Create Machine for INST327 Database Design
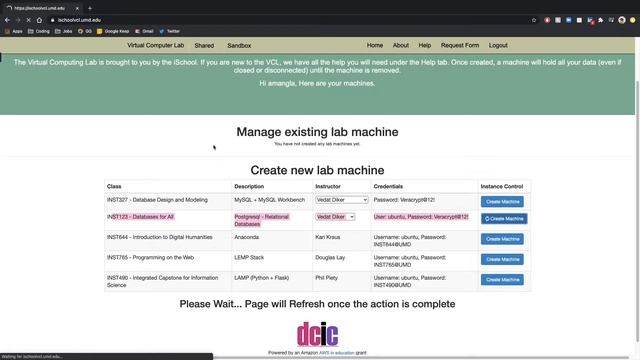Screen dimensions: 640x360 coord(502,202)
